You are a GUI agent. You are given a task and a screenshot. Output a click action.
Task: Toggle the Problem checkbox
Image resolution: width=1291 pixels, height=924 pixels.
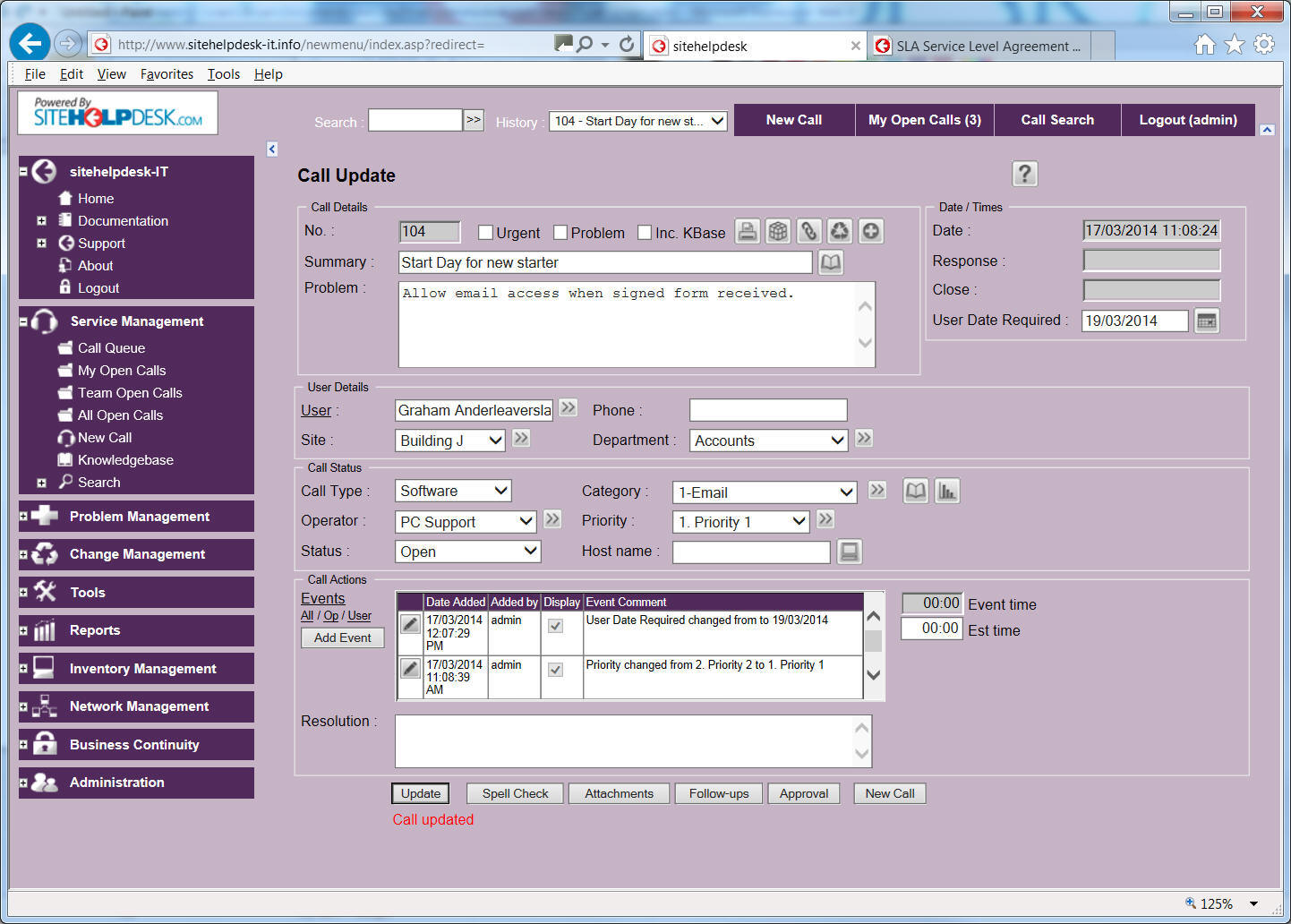pos(560,233)
